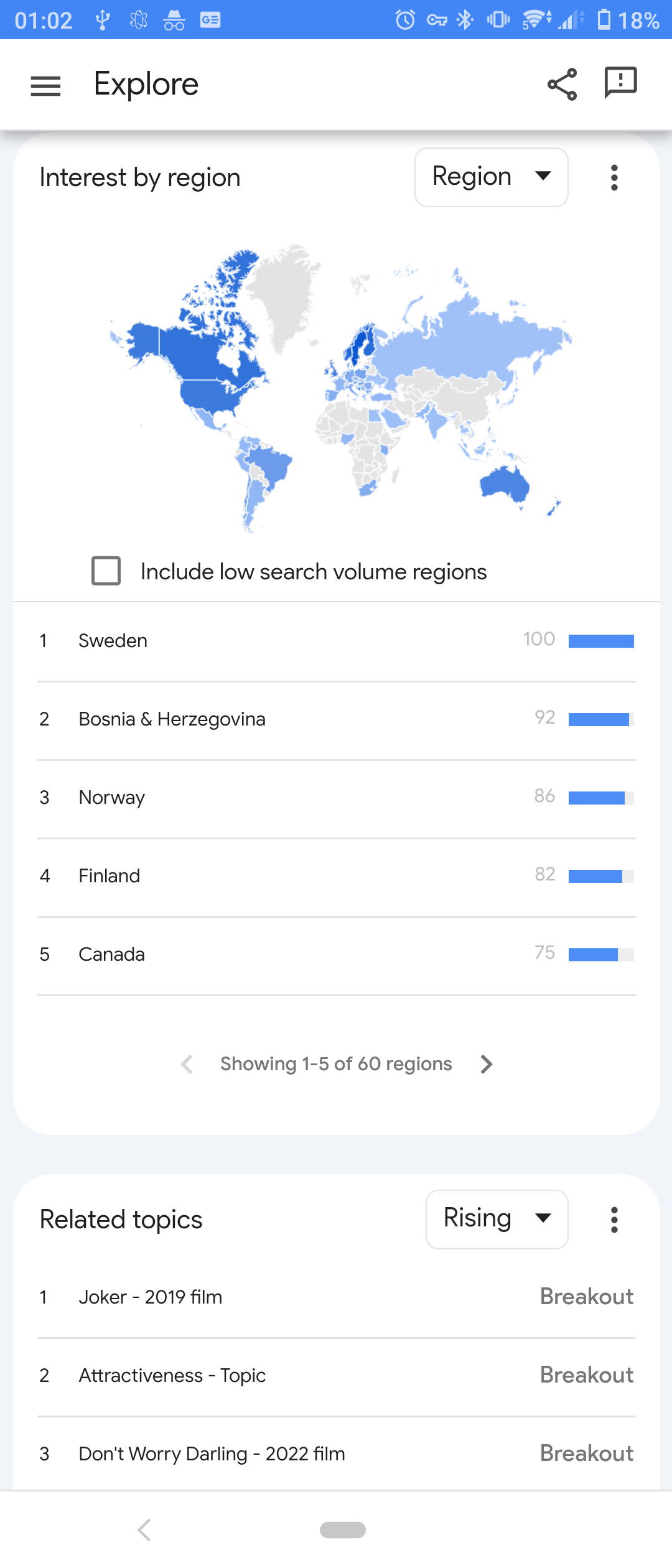Go to next page of regions
The width and height of the screenshot is (672, 1568).
(487, 1064)
